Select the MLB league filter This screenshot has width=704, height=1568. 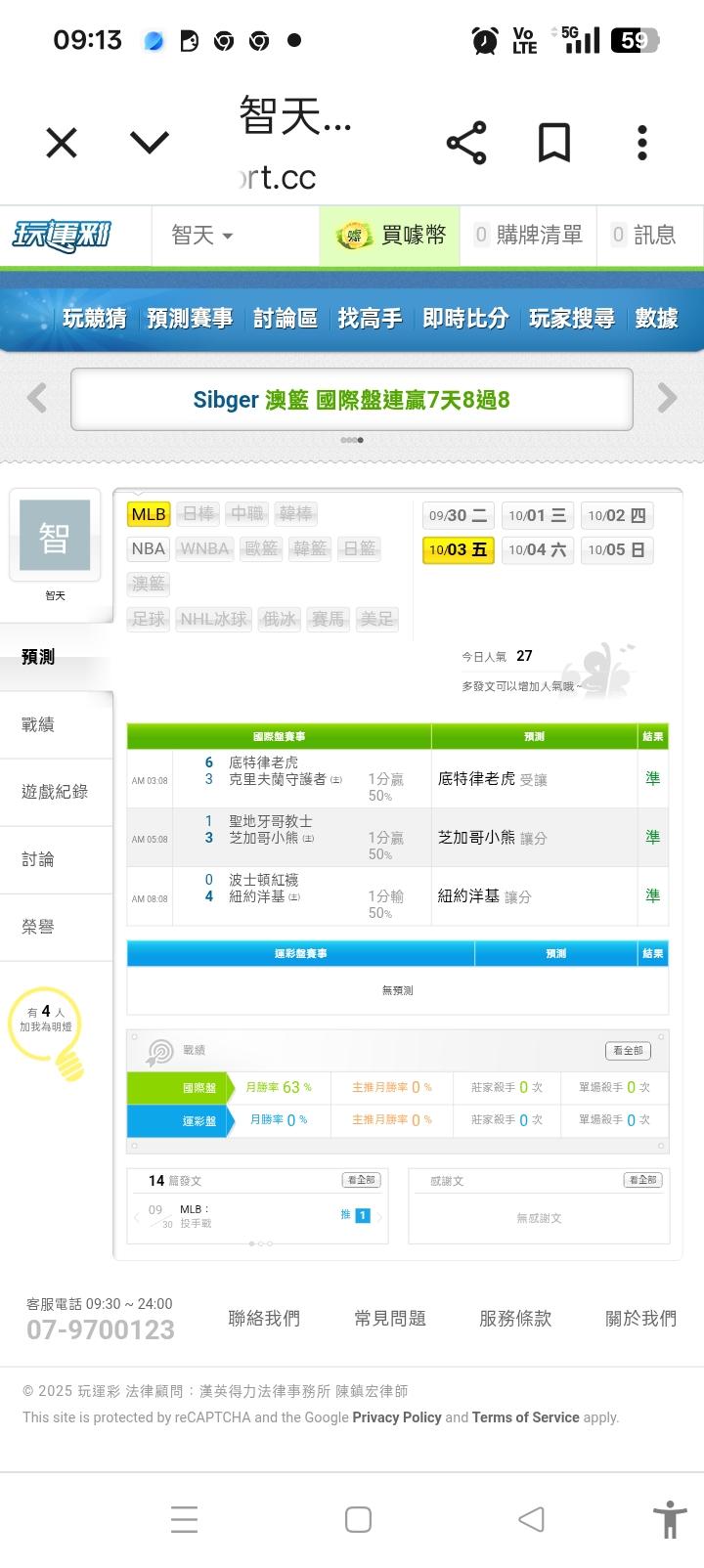[x=149, y=514]
